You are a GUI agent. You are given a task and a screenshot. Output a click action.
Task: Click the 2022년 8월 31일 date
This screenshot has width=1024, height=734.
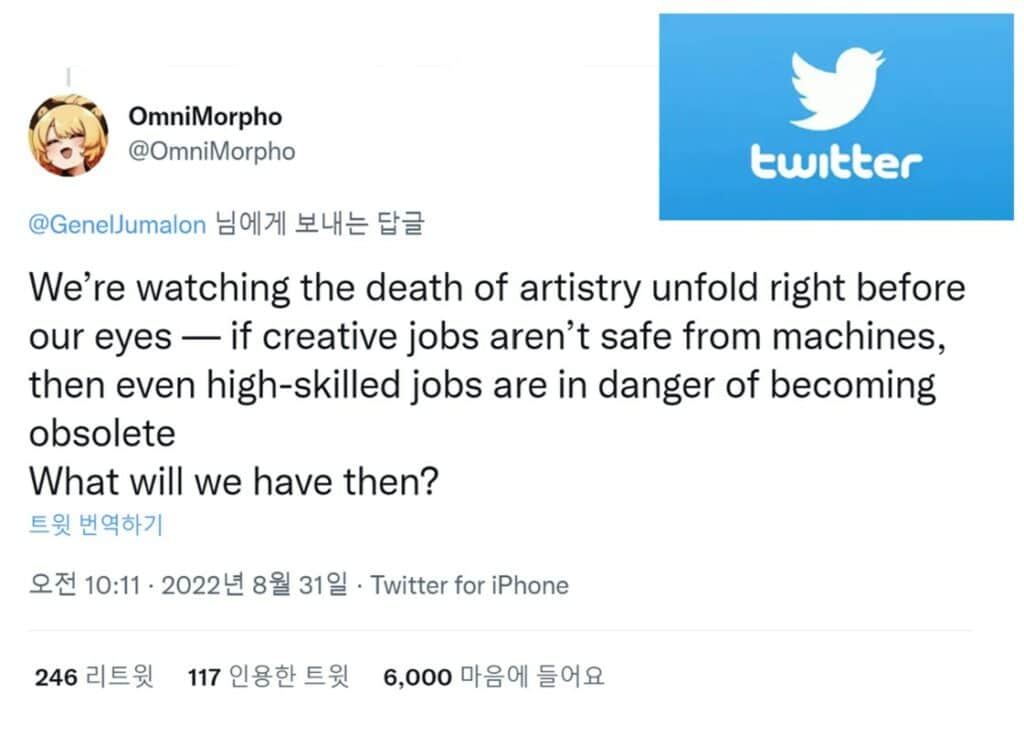tap(253, 585)
